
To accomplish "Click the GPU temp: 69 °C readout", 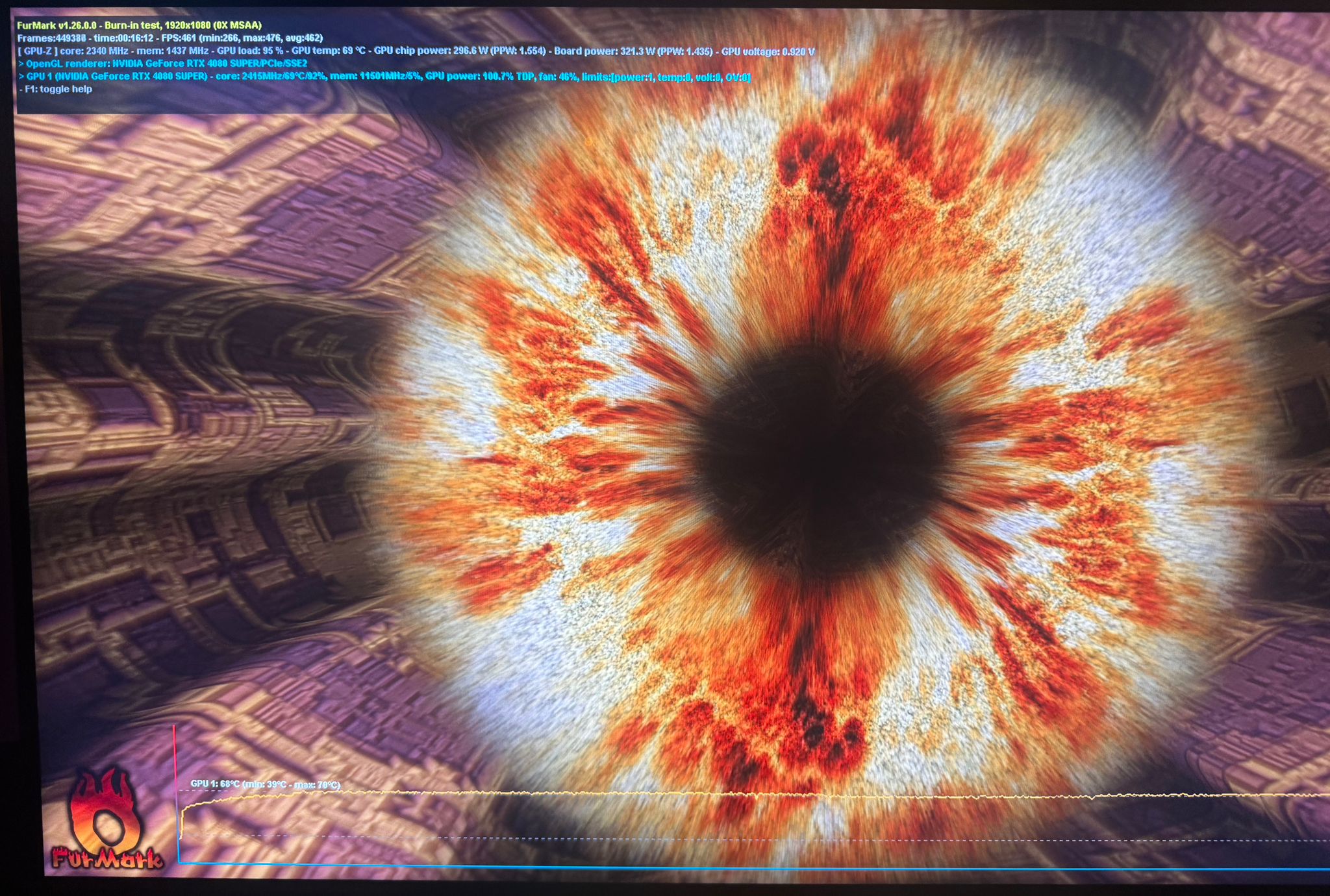I will 329,51.
